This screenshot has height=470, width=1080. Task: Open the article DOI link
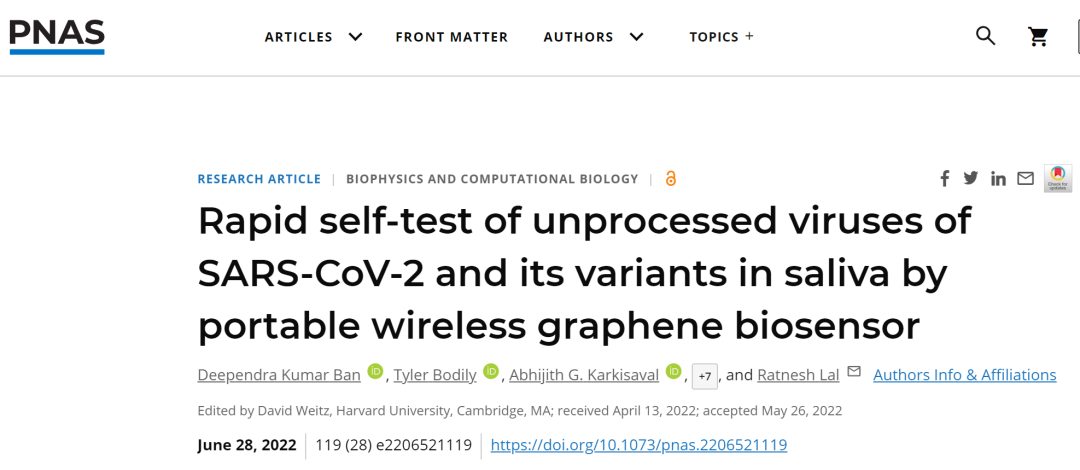click(638, 445)
